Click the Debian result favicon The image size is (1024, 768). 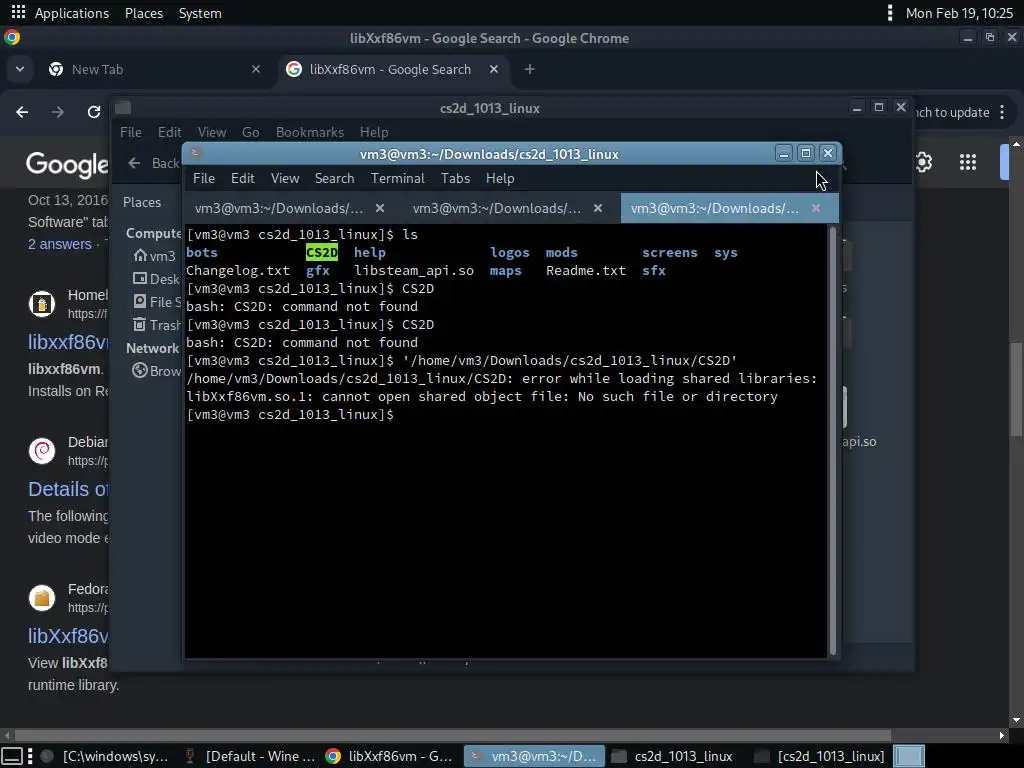[42, 451]
